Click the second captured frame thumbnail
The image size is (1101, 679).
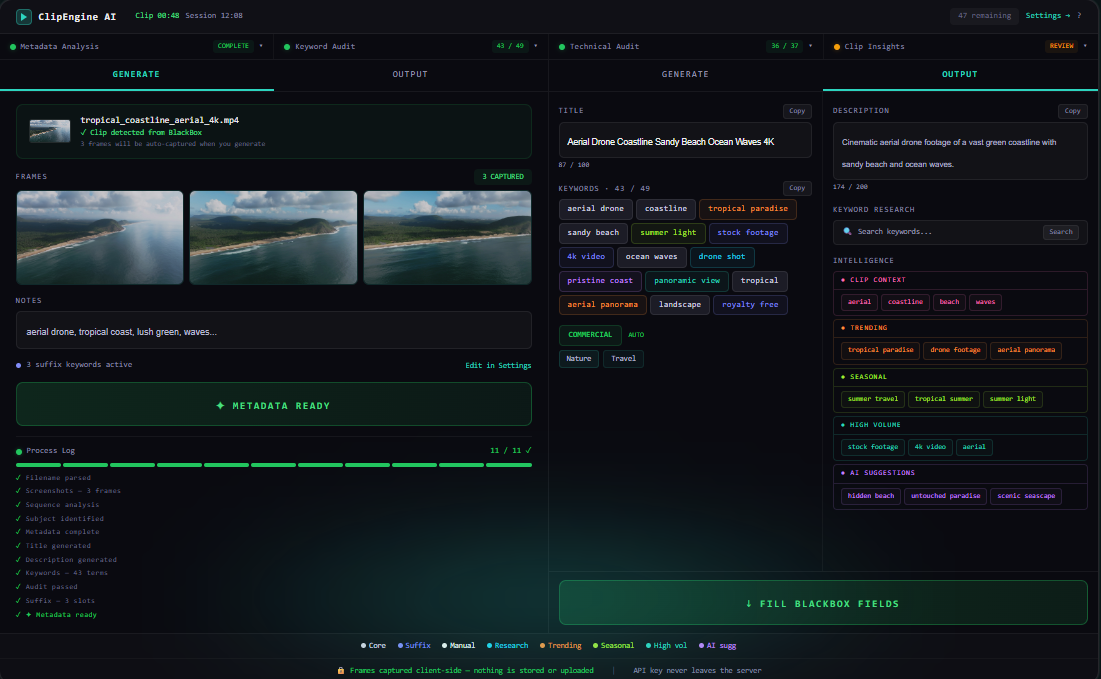pos(273,237)
